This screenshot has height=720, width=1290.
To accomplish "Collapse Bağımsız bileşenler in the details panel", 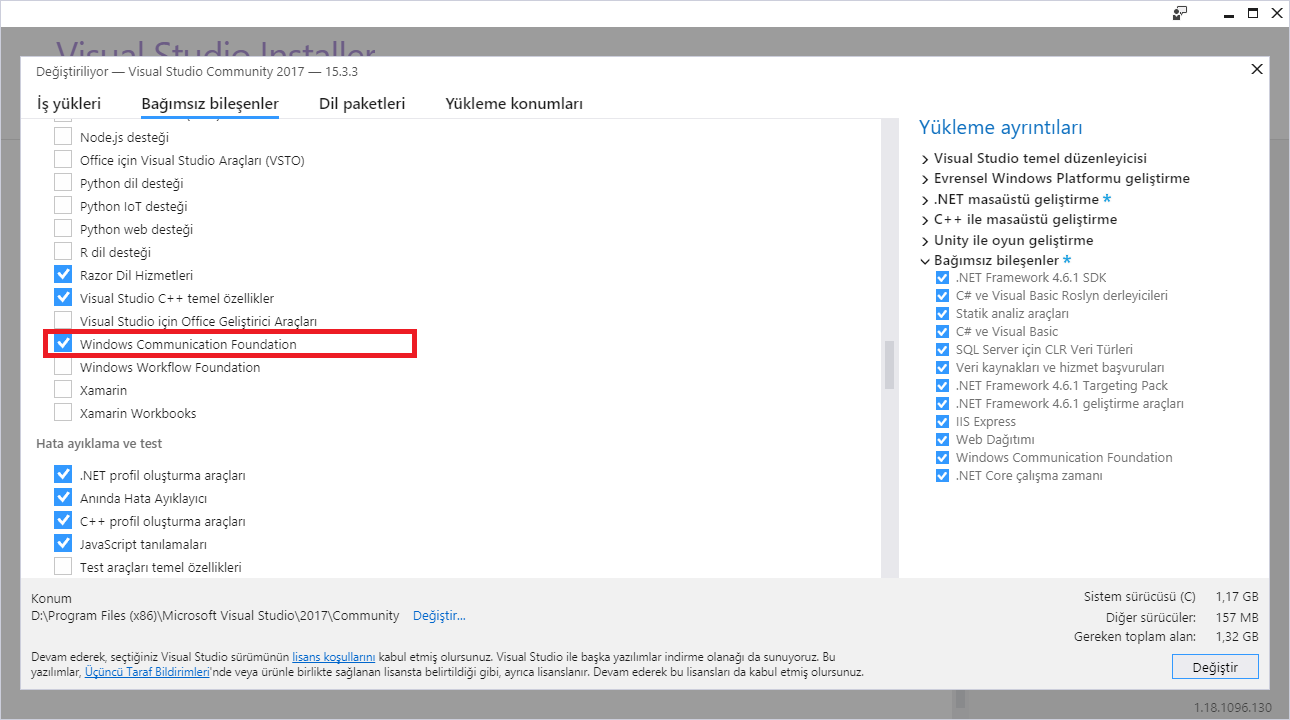I will tap(925, 261).
